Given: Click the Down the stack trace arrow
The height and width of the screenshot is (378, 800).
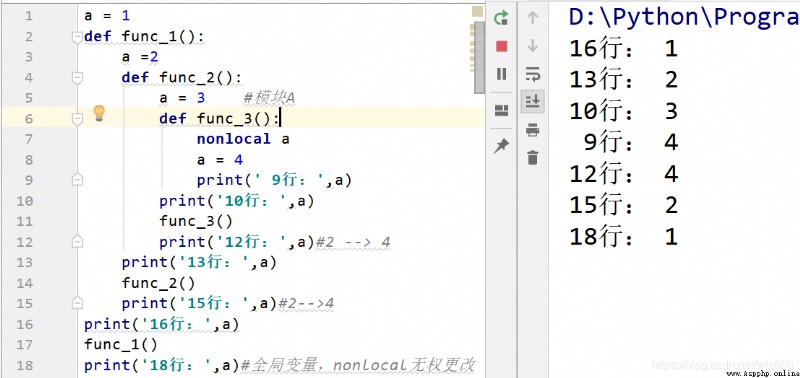Looking at the screenshot, I should [x=533, y=46].
